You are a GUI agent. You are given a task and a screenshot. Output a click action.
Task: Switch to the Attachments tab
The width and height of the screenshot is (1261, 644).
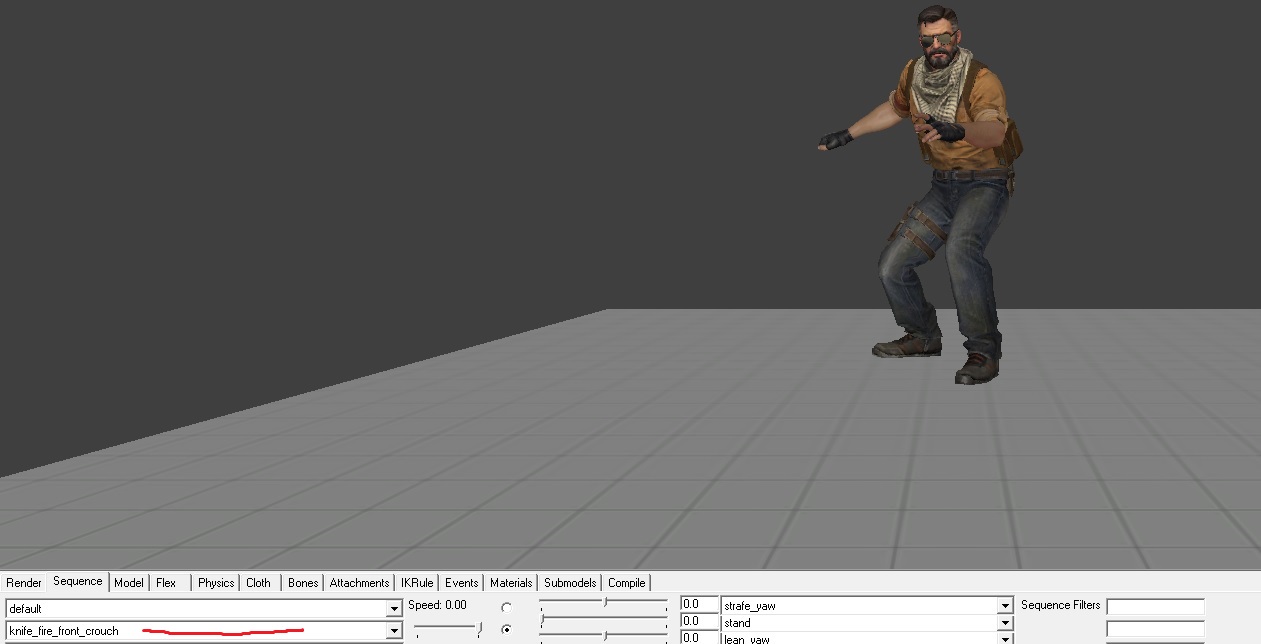[x=359, y=583]
